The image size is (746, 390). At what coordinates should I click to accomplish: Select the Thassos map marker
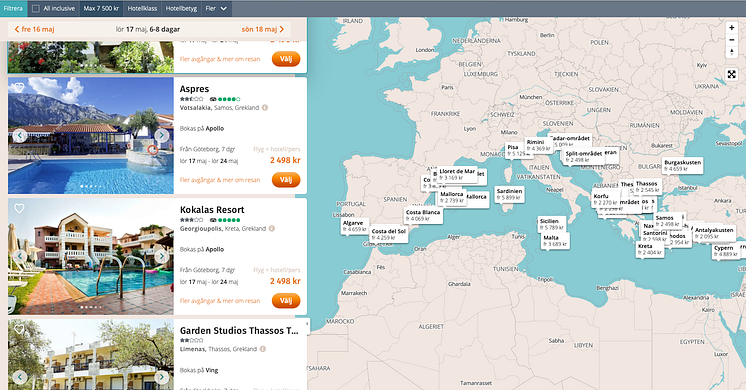647,186
